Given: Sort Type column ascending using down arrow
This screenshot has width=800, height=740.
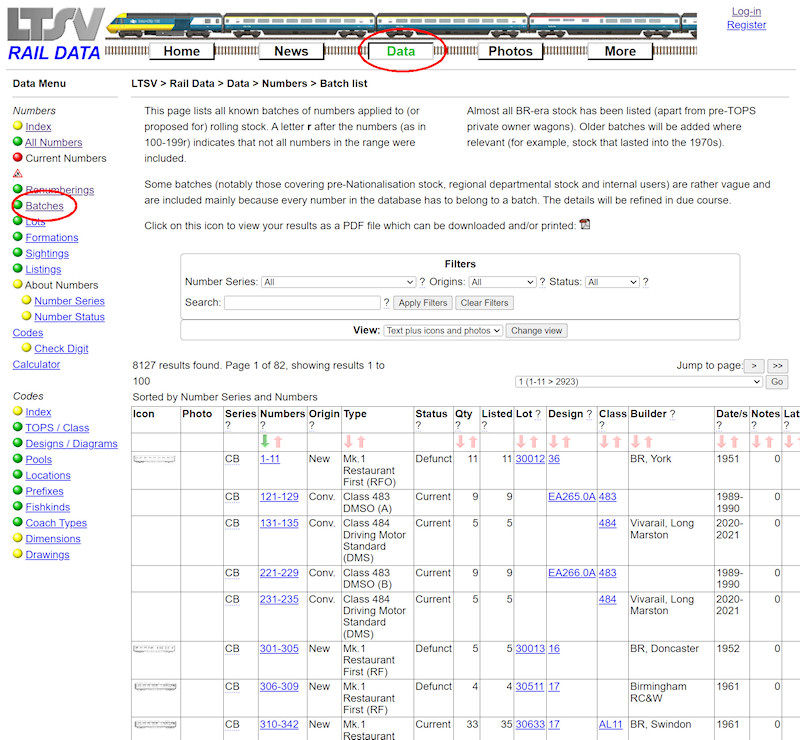Looking at the screenshot, I should tap(349, 441).
